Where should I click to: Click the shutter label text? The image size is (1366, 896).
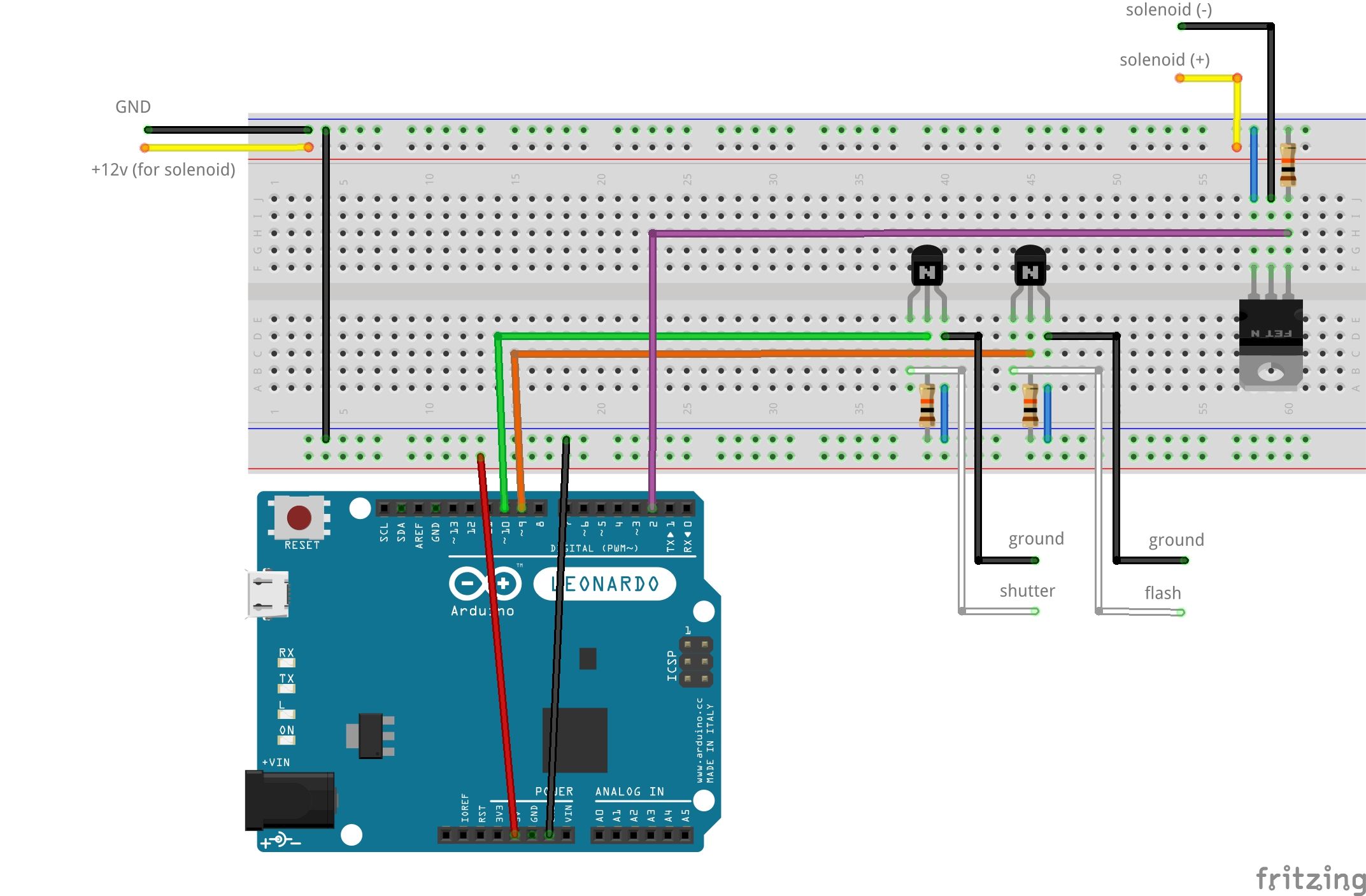tap(1028, 590)
